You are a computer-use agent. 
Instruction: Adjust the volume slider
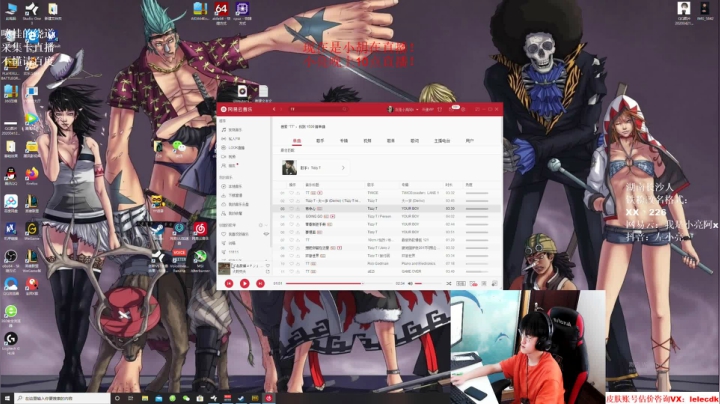click(x=428, y=284)
